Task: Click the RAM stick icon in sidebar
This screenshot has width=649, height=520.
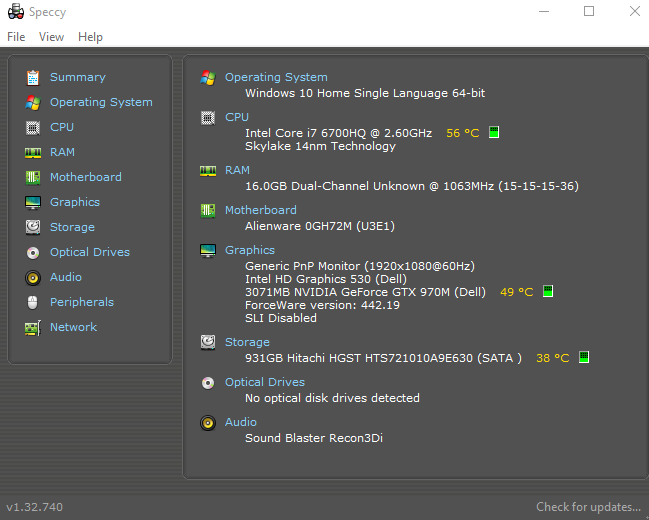Action: (33, 153)
